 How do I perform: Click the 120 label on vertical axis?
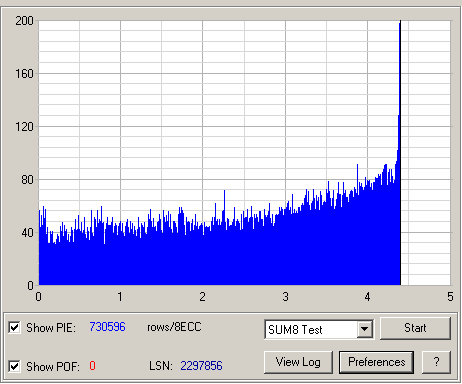(x=24, y=127)
